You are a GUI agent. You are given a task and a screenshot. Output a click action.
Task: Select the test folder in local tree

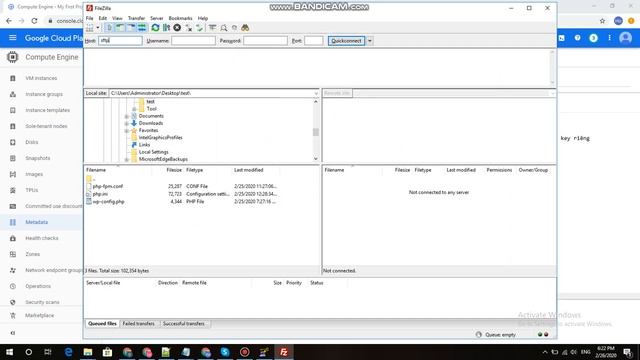(x=151, y=102)
